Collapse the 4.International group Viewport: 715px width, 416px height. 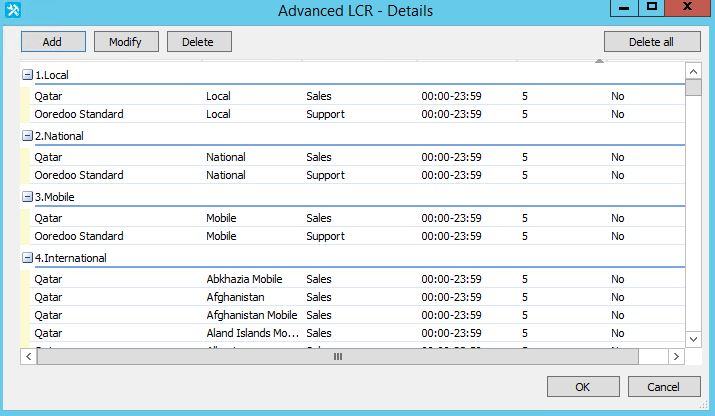[x=27, y=258]
